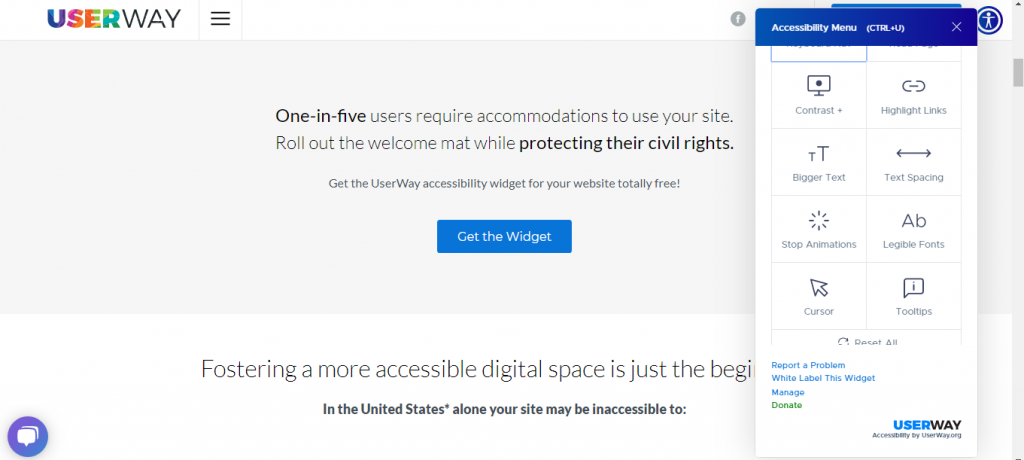
Task: Open the Manage link
Action: (x=788, y=393)
